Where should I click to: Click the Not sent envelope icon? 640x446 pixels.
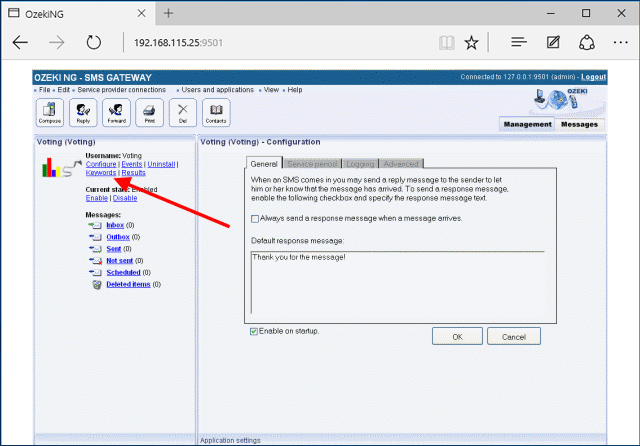click(95, 261)
